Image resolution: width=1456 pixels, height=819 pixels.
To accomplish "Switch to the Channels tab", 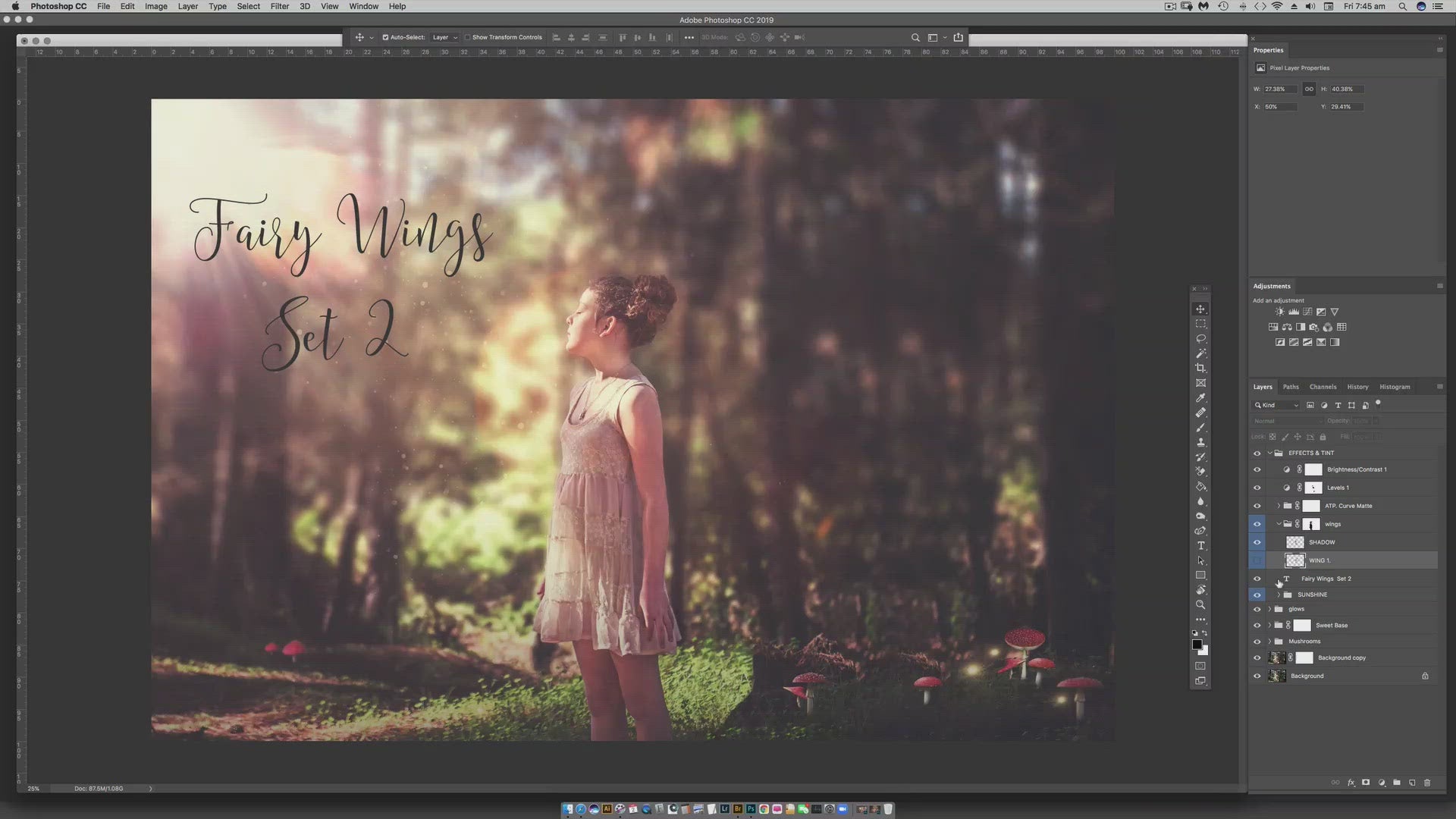I will [1323, 387].
